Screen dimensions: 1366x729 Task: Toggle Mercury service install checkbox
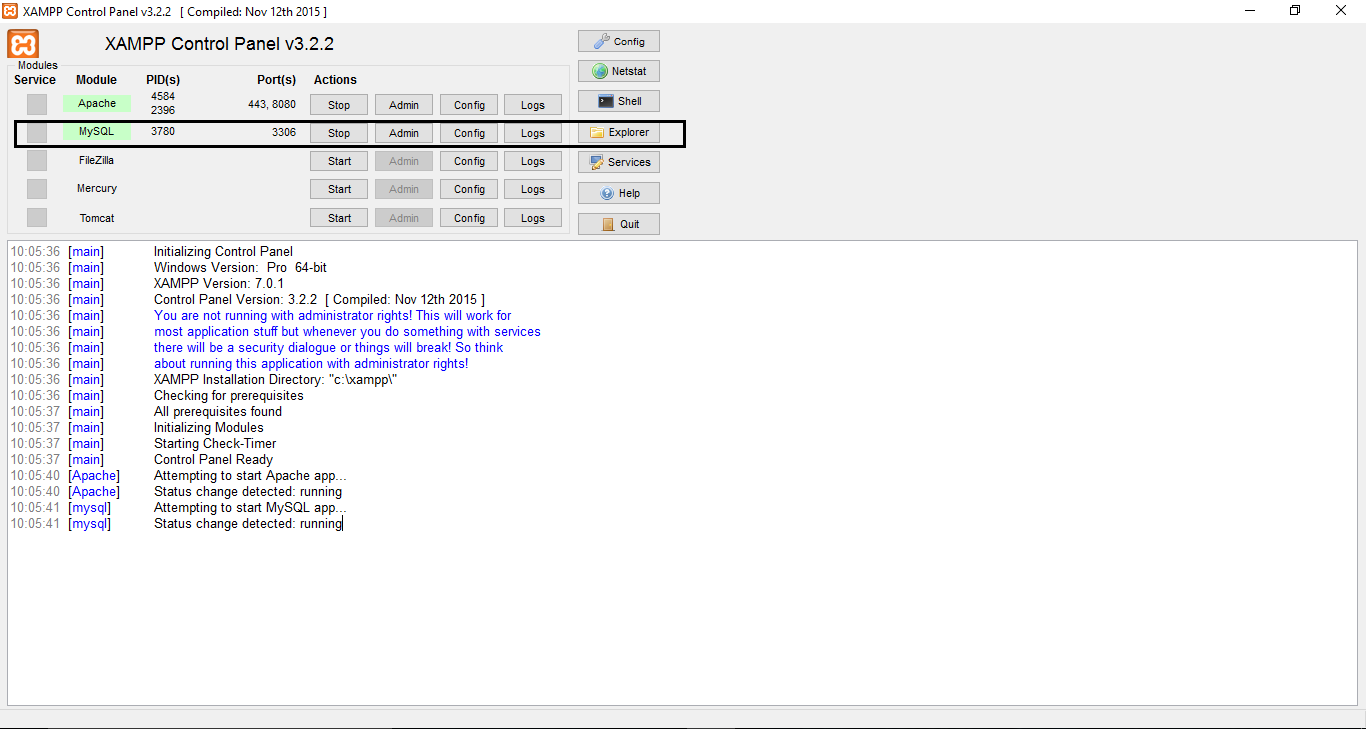point(37,189)
